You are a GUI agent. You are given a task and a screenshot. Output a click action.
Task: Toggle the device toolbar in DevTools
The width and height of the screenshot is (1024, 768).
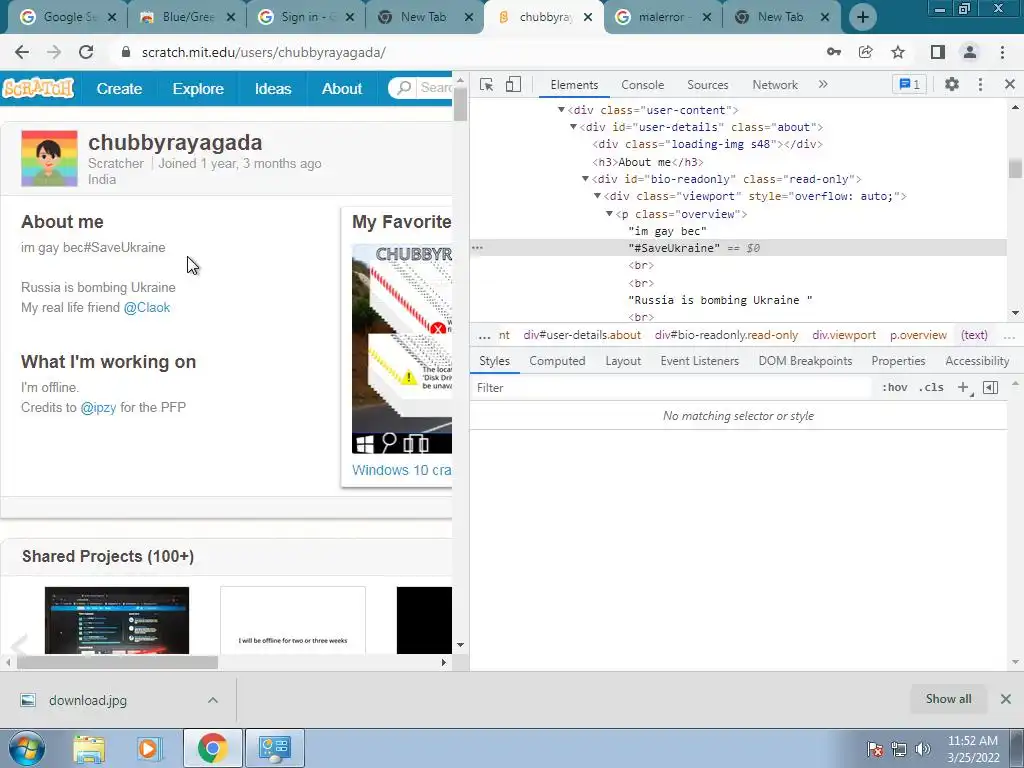(513, 85)
